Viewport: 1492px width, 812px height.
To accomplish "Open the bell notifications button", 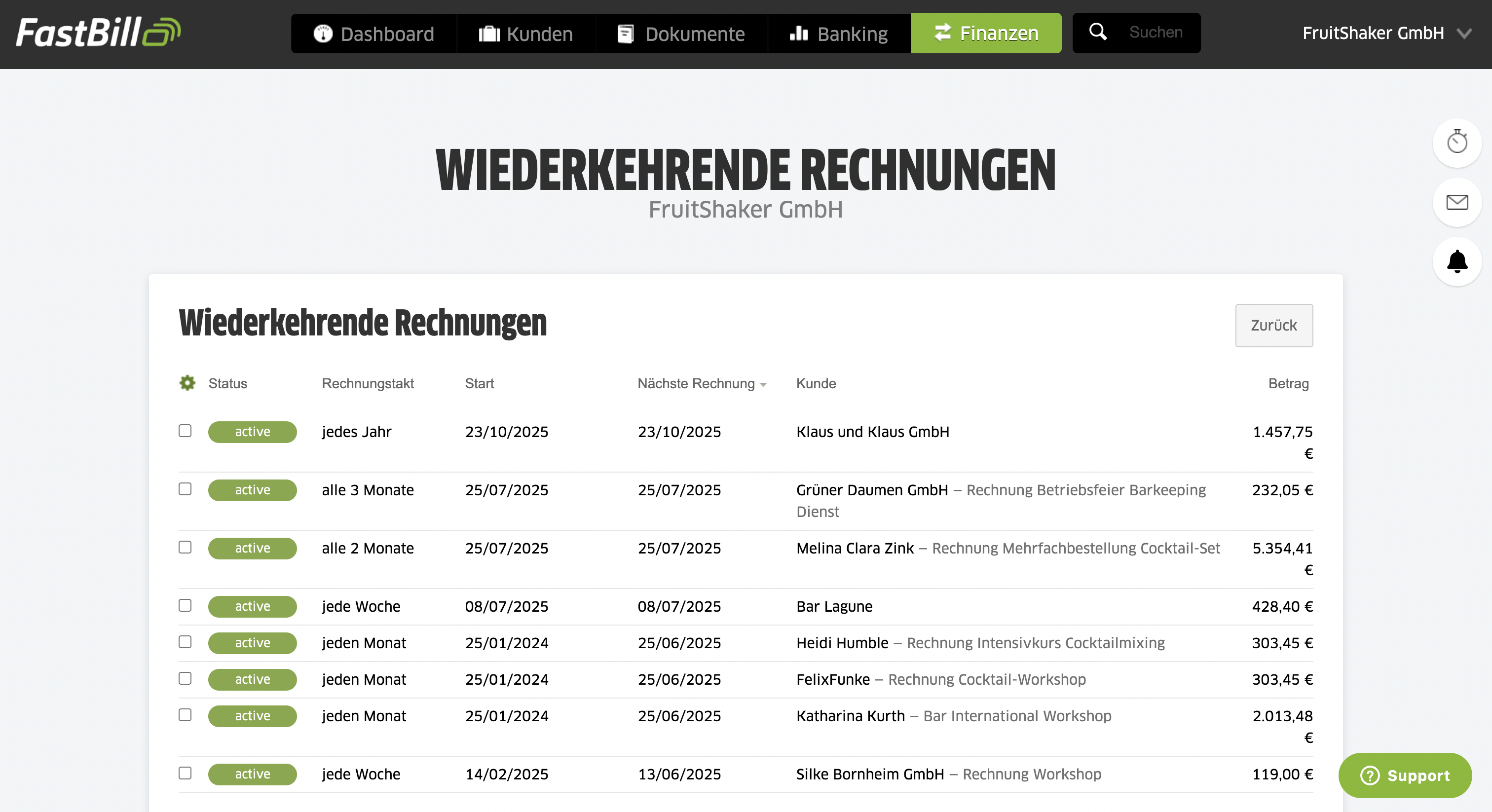I will (1456, 261).
